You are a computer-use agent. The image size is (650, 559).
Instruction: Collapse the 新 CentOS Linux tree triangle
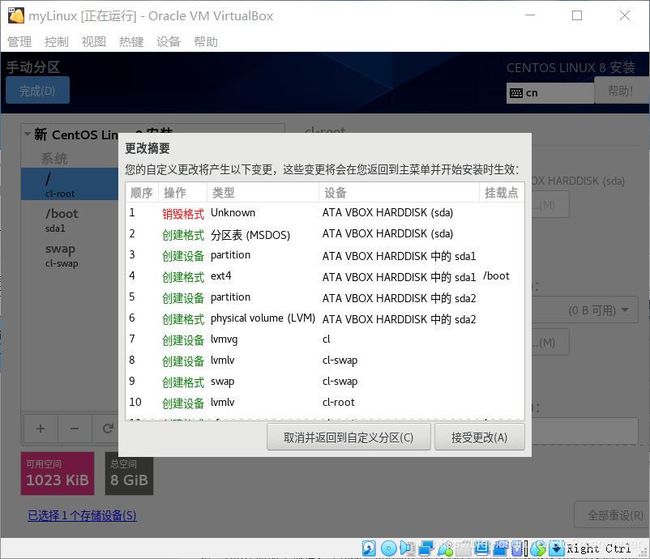27,134
